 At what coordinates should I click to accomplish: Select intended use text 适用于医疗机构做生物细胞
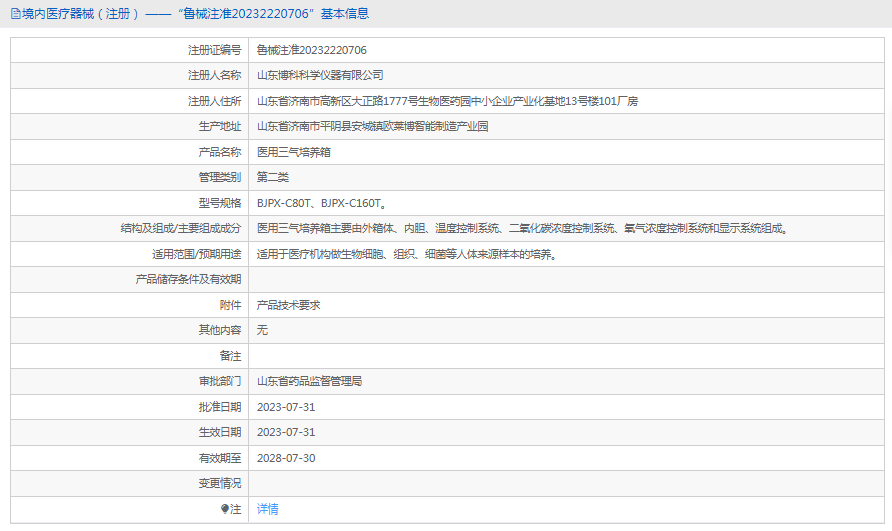click(407, 254)
